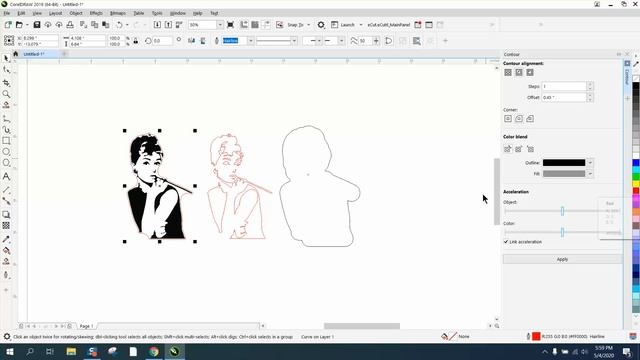The width and height of the screenshot is (640, 360).
Task: Select the Zoom tool in toolbox
Action: click(6, 94)
